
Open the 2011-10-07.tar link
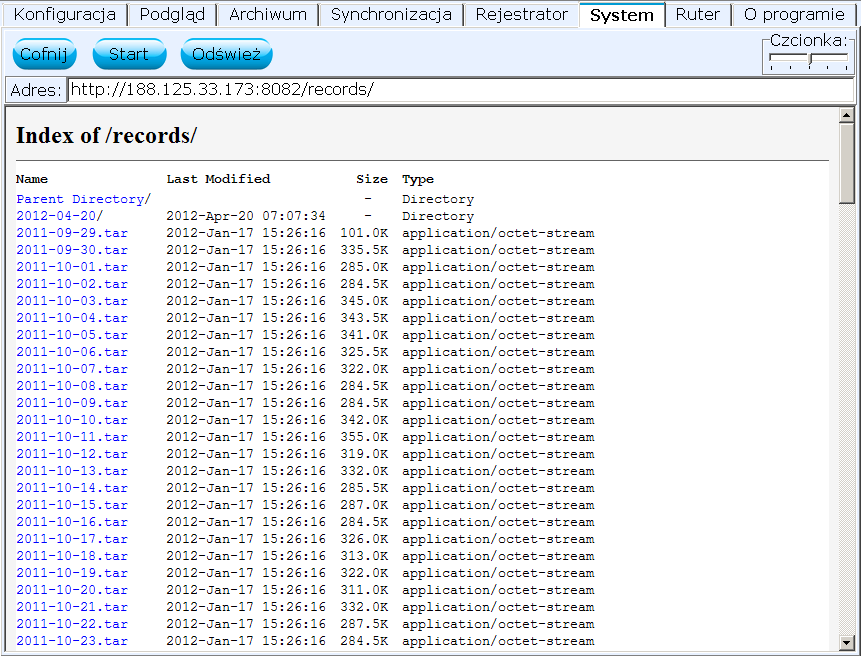coord(72,369)
